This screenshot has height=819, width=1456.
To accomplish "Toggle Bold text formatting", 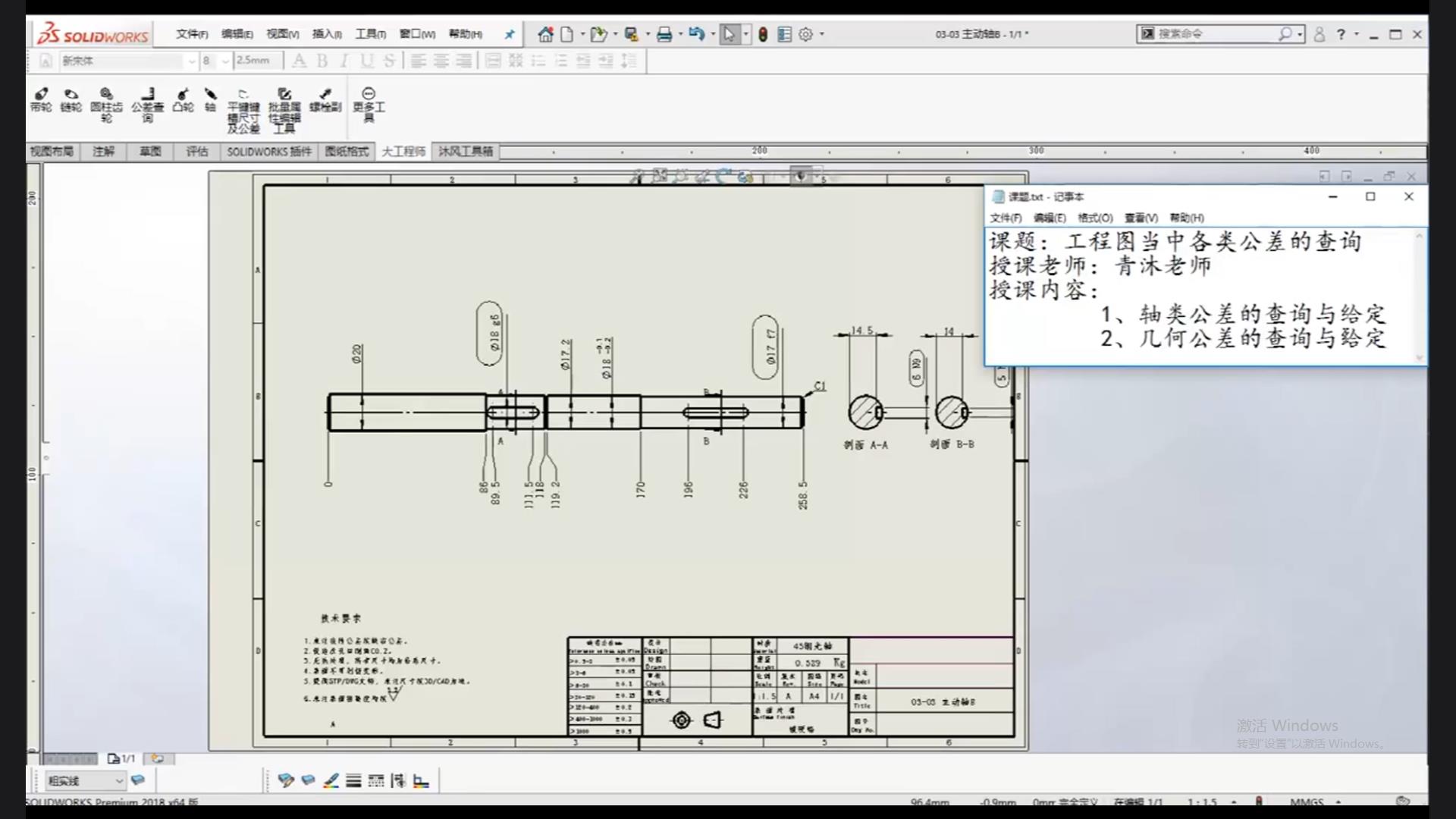I will point(322,61).
